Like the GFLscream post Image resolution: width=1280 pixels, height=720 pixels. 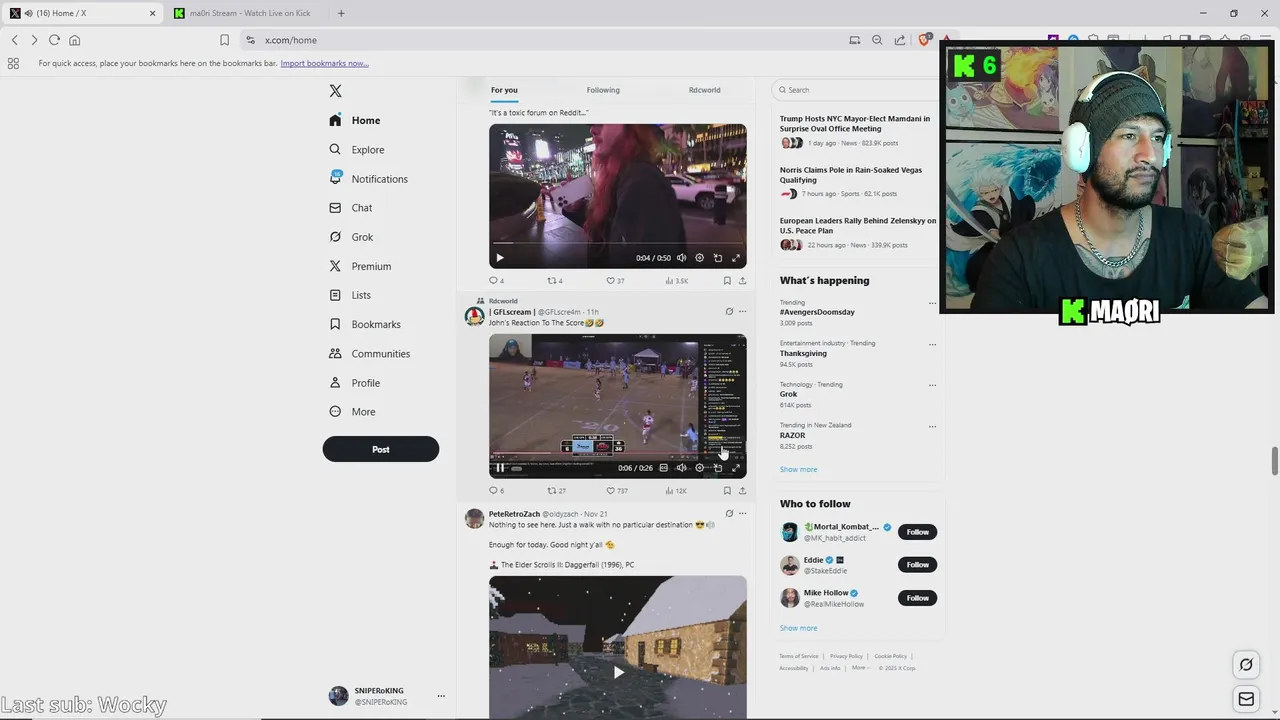617,491
